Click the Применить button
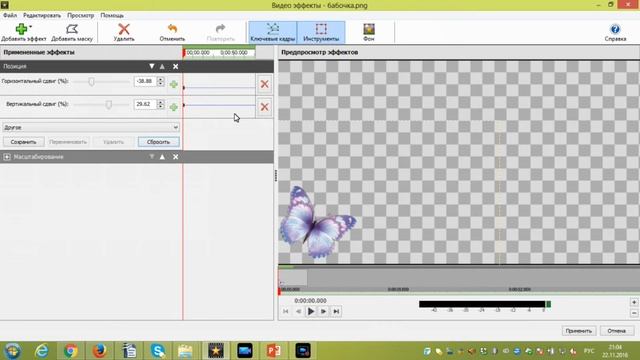Screen dimensions: 640x360 pos(579,331)
